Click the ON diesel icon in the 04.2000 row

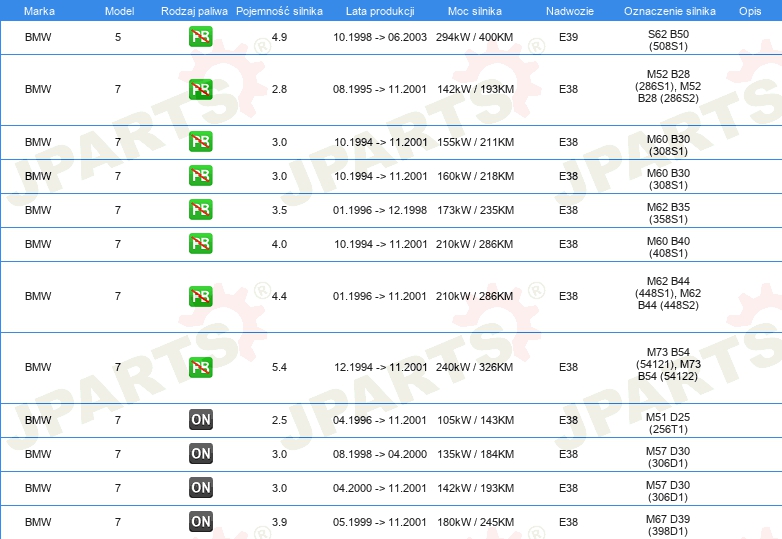[200, 488]
